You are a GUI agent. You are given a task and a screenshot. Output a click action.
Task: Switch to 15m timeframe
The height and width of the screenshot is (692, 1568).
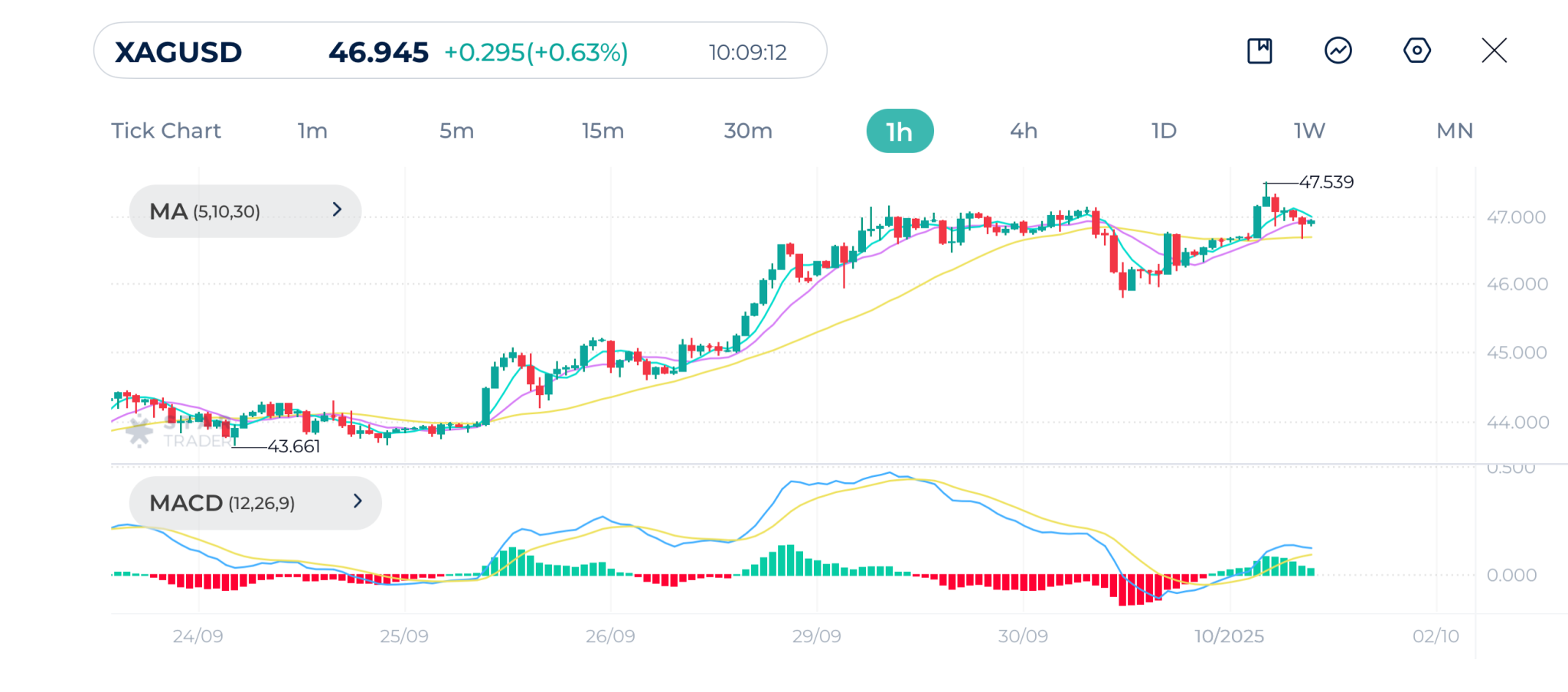tap(603, 131)
